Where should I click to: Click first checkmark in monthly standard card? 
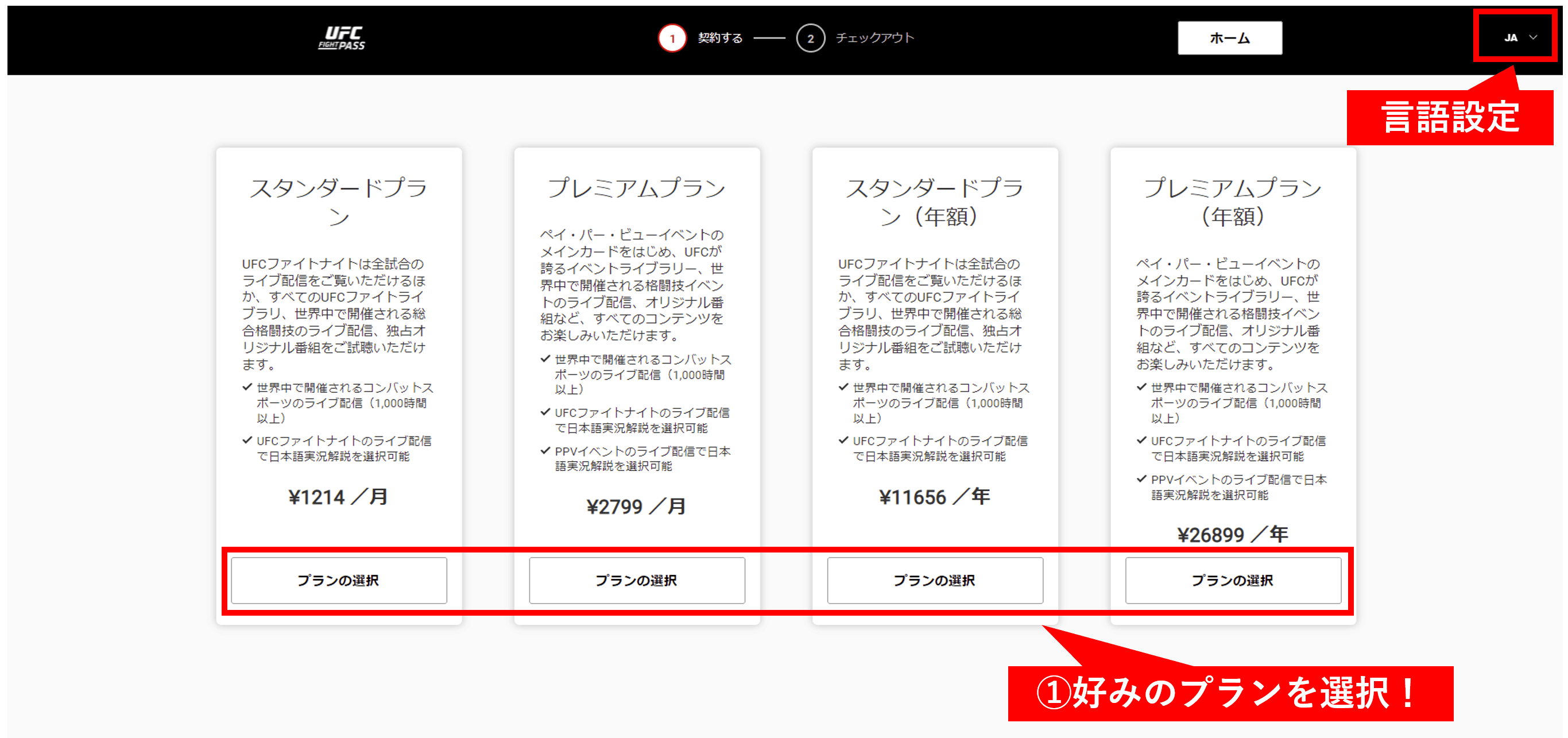click(247, 387)
